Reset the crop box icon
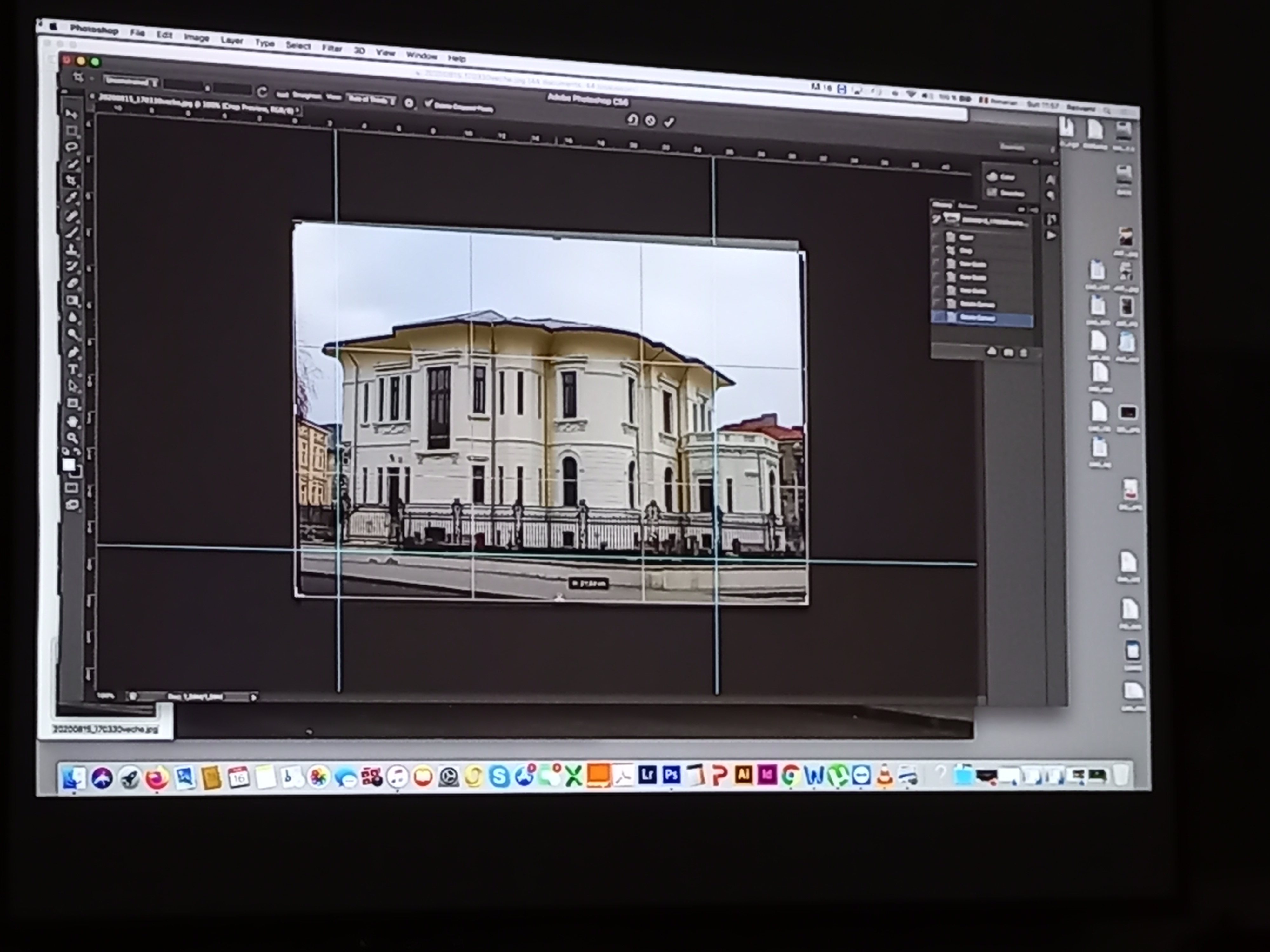This screenshot has height=952, width=1270. (632, 120)
